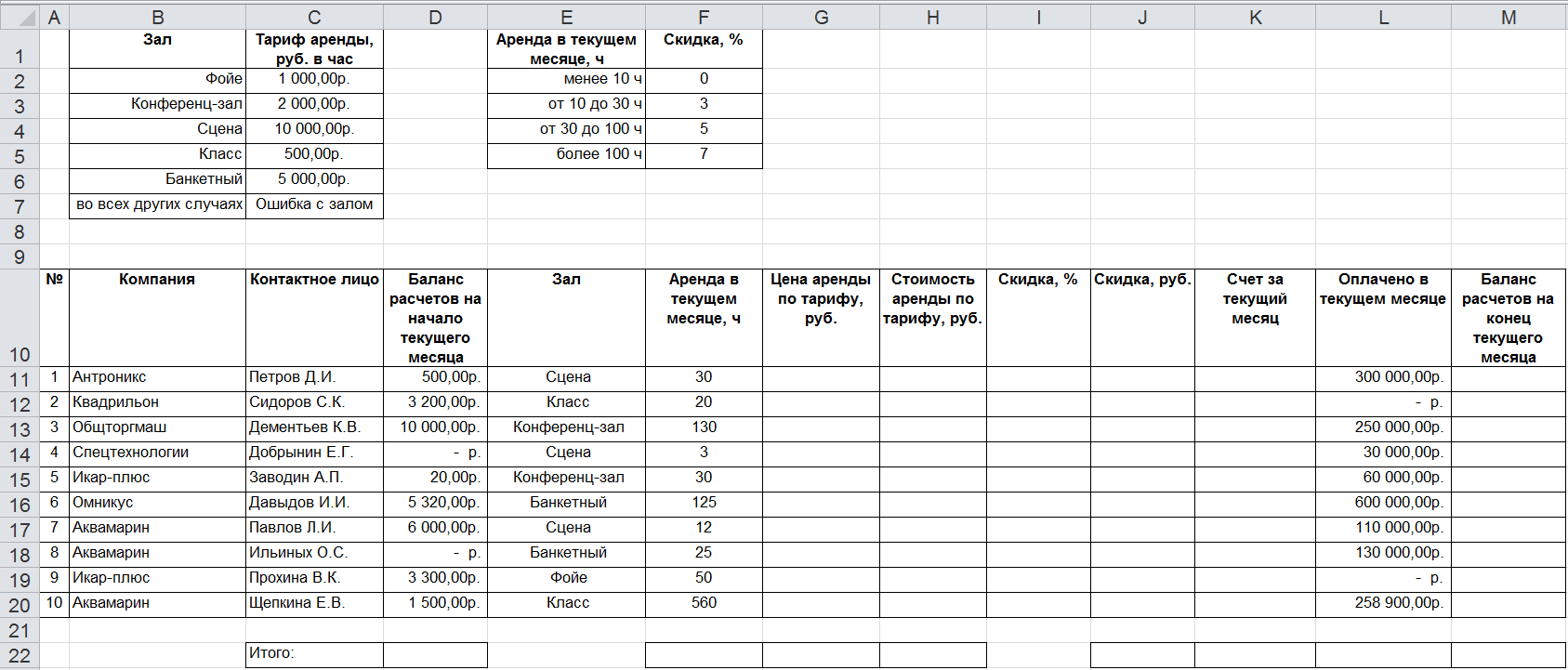Select rental hours value 560
The image size is (1568, 670).
[x=704, y=604]
